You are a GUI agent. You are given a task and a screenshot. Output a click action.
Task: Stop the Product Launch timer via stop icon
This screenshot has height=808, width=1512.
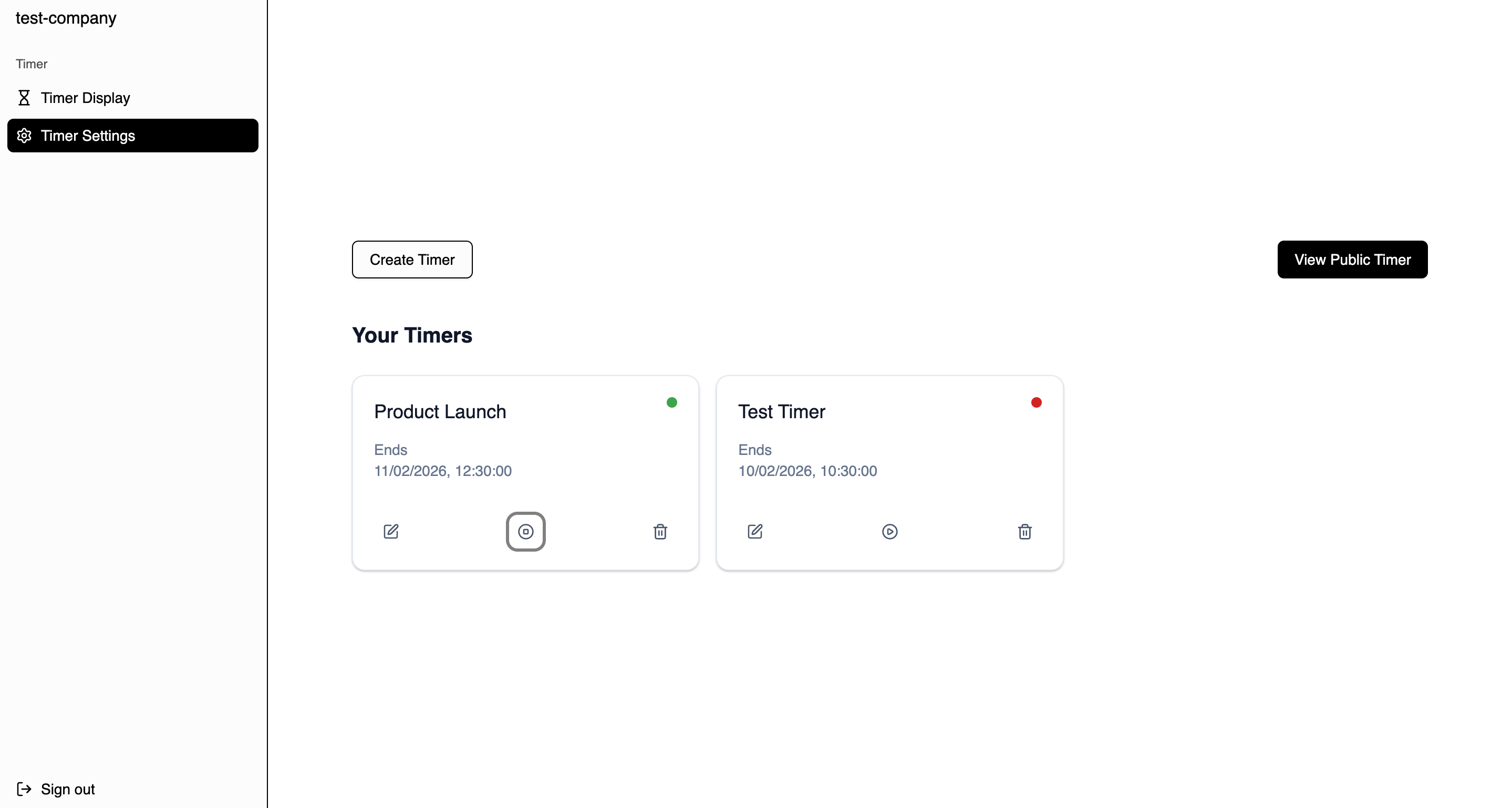pyautogui.click(x=525, y=532)
